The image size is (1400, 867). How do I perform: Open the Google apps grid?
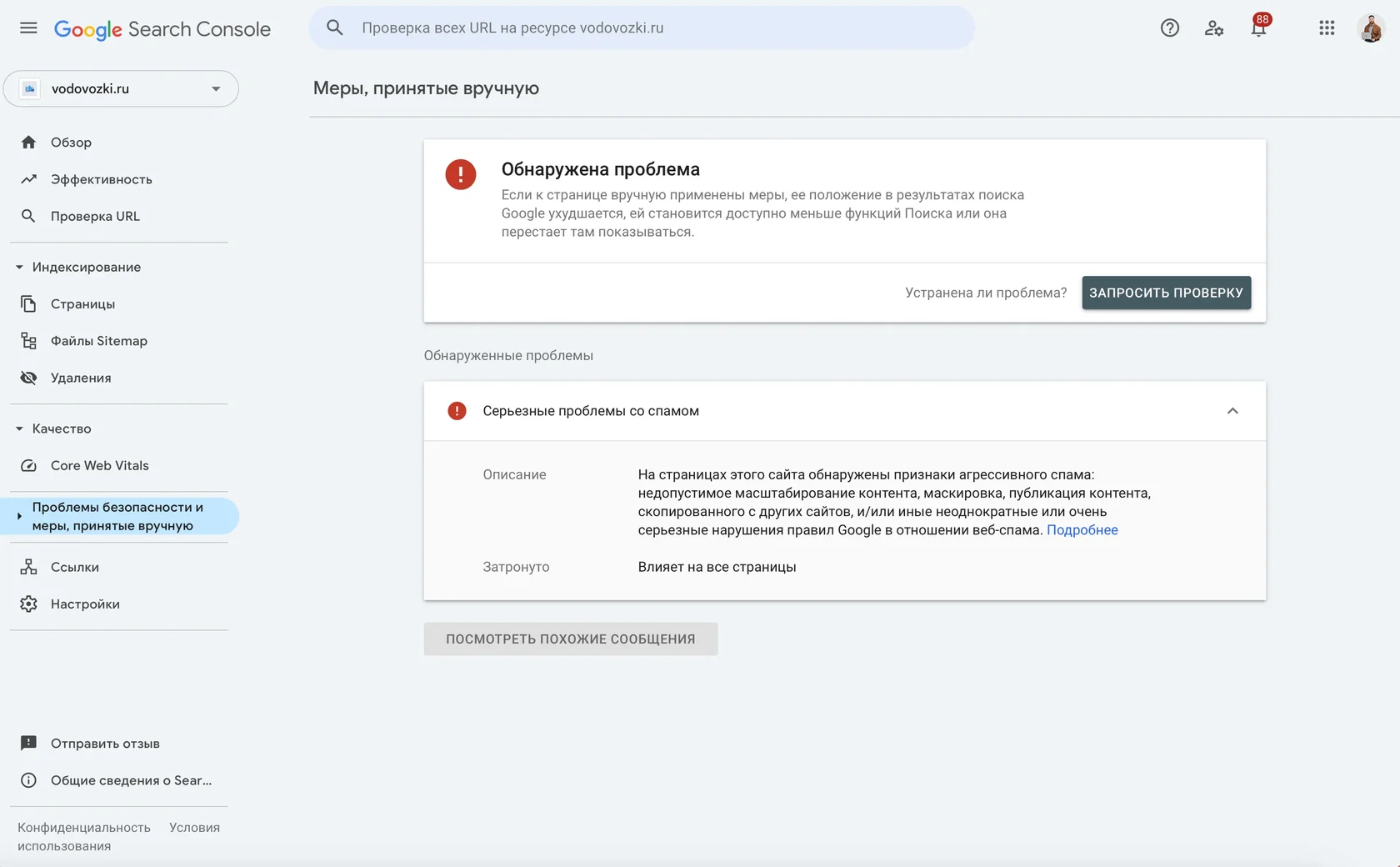[1326, 28]
